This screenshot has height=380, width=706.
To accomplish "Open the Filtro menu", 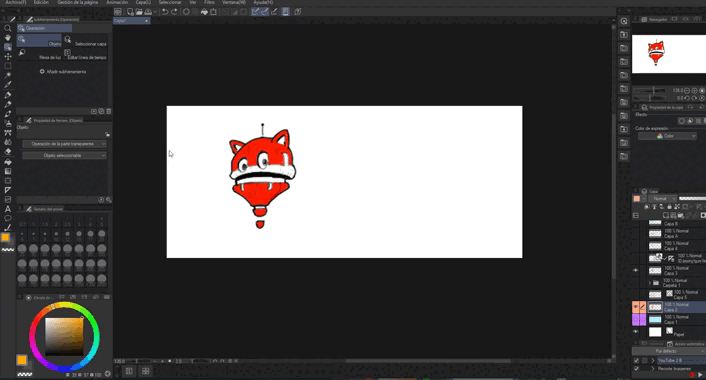I will 209,2.
